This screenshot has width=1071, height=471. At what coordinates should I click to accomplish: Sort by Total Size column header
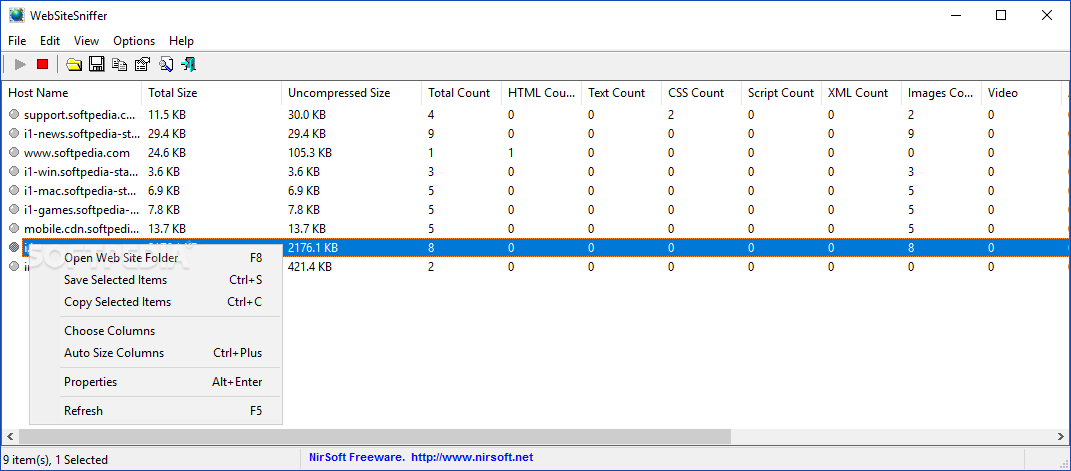[x=212, y=93]
